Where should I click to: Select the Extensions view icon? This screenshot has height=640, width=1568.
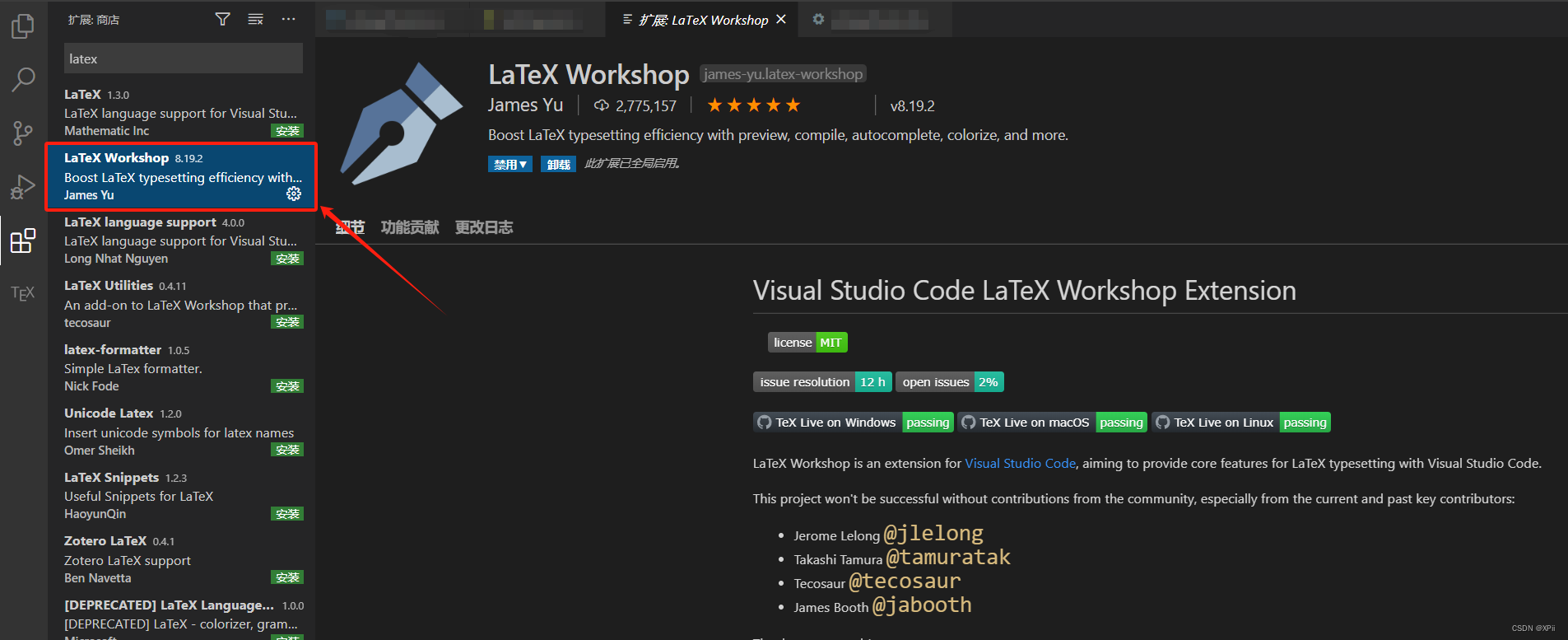[x=23, y=241]
